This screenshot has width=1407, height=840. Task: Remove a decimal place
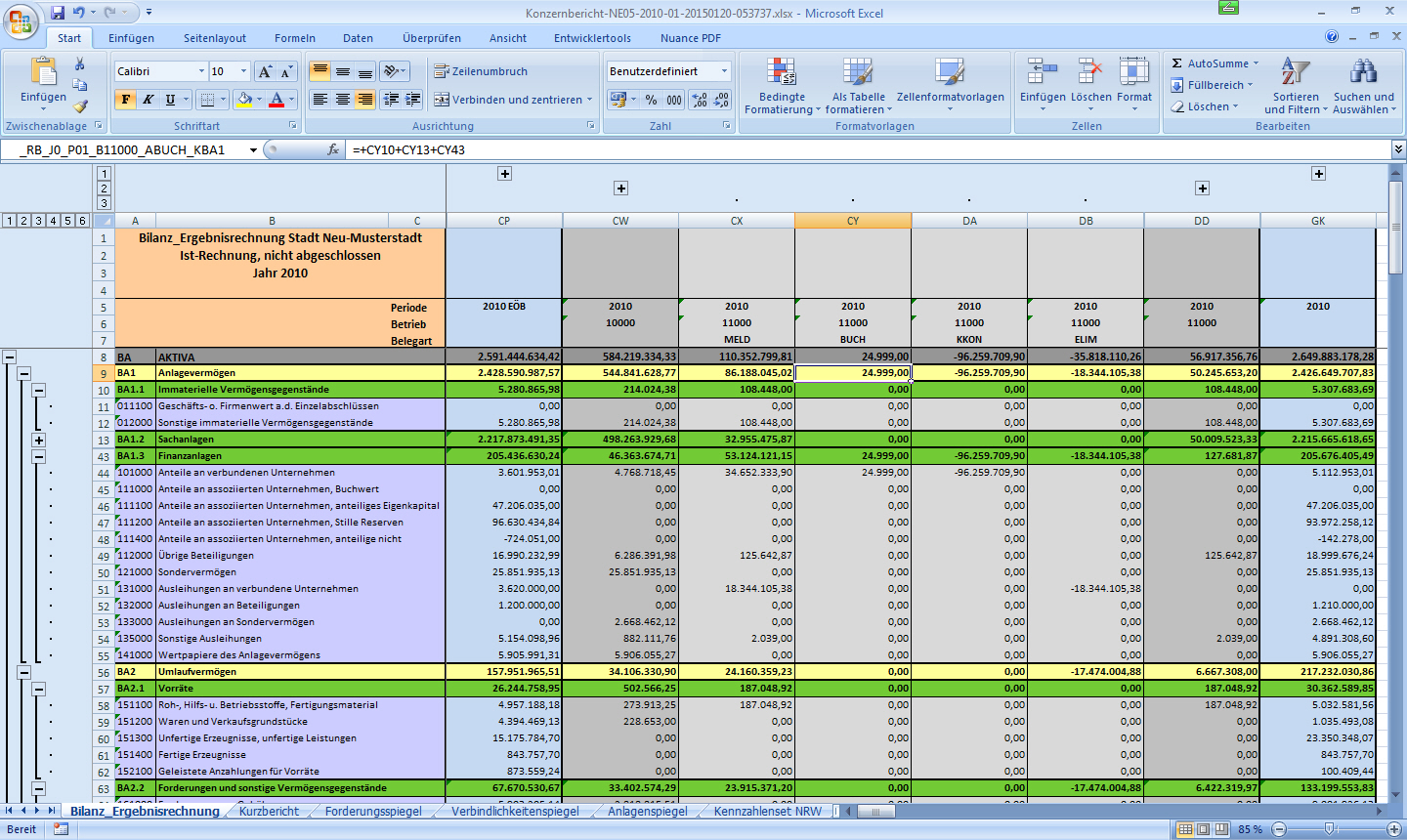click(x=721, y=100)
